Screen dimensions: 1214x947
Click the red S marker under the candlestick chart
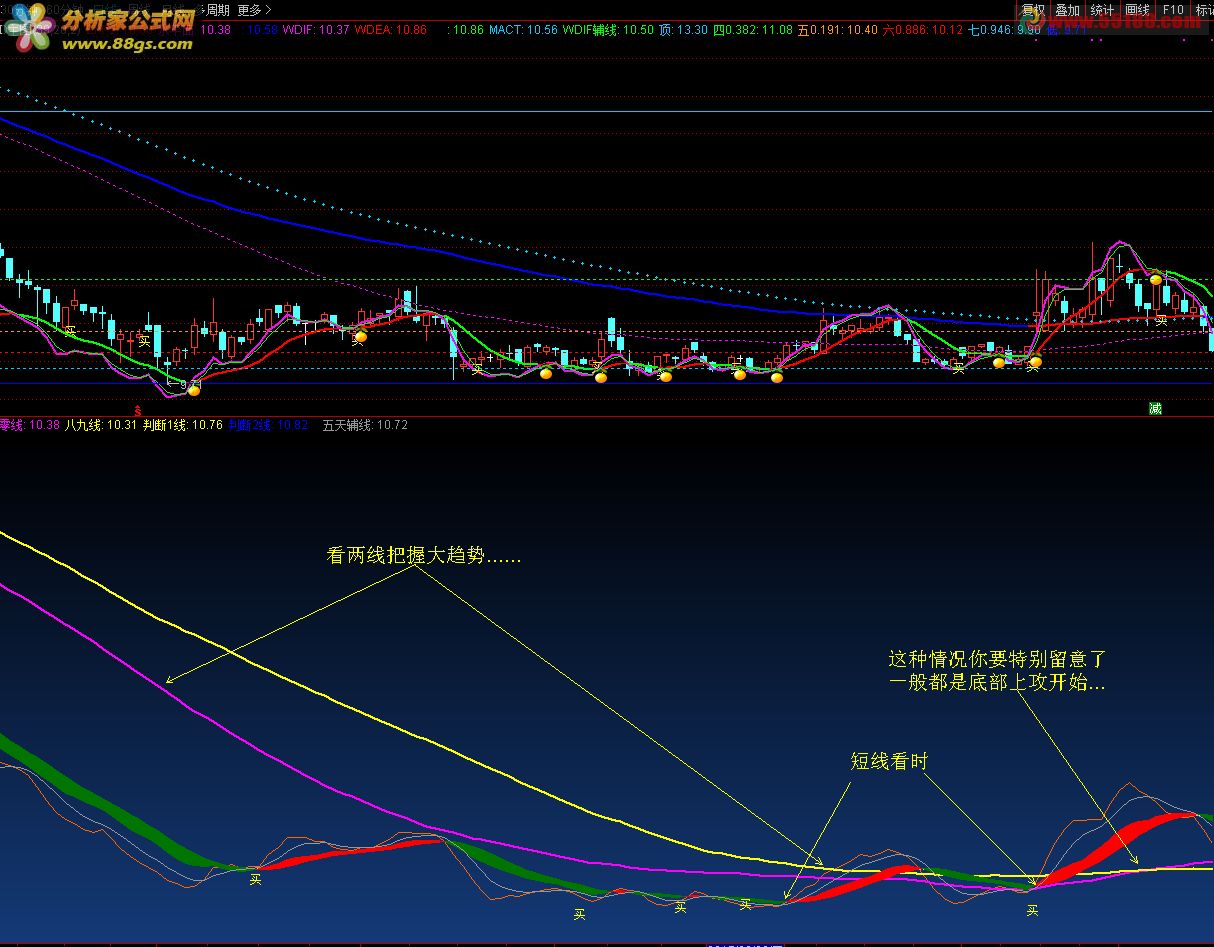pos(138,410)
